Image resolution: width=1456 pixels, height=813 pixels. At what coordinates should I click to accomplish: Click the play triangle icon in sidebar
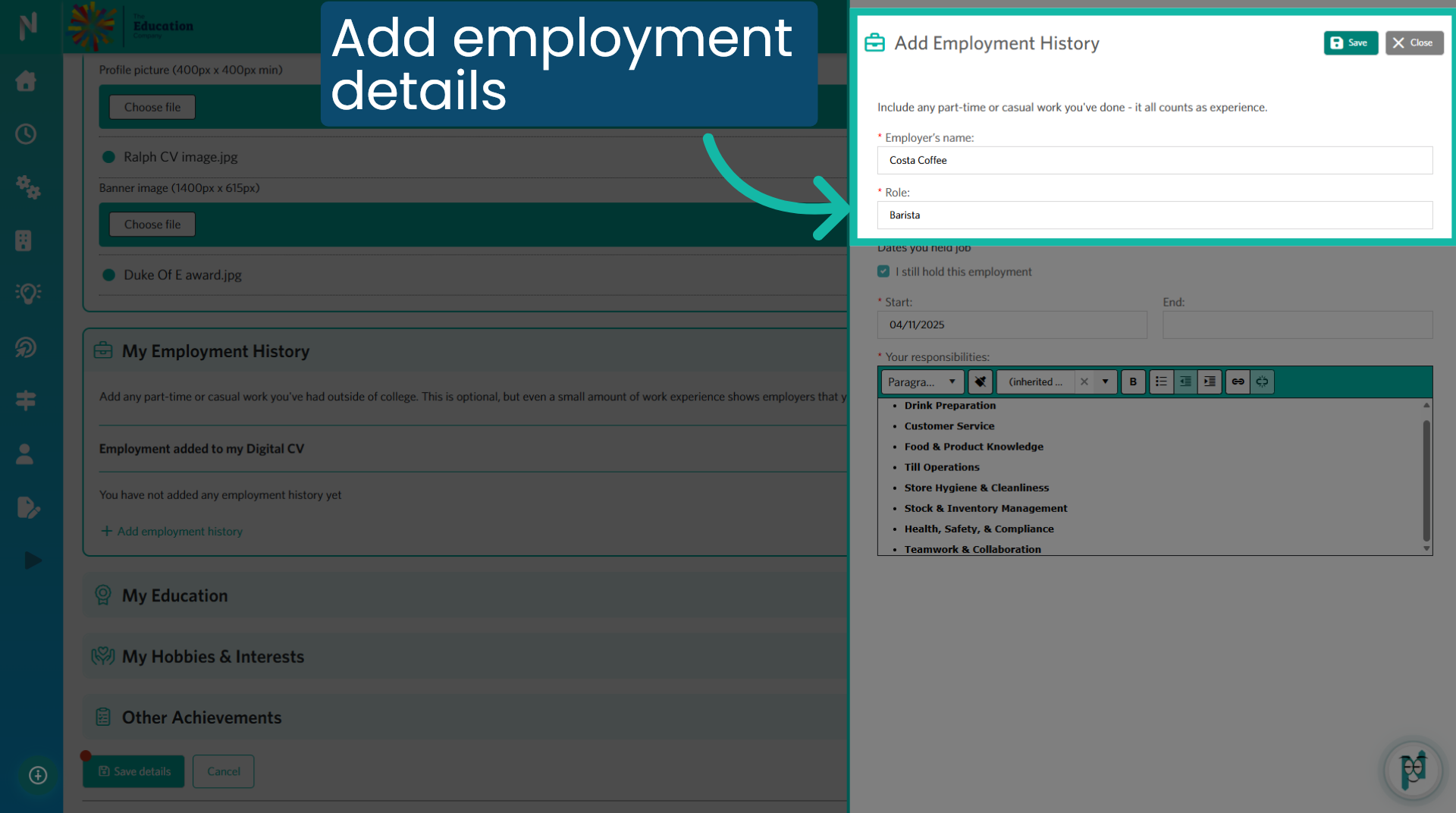click(32, 560)
